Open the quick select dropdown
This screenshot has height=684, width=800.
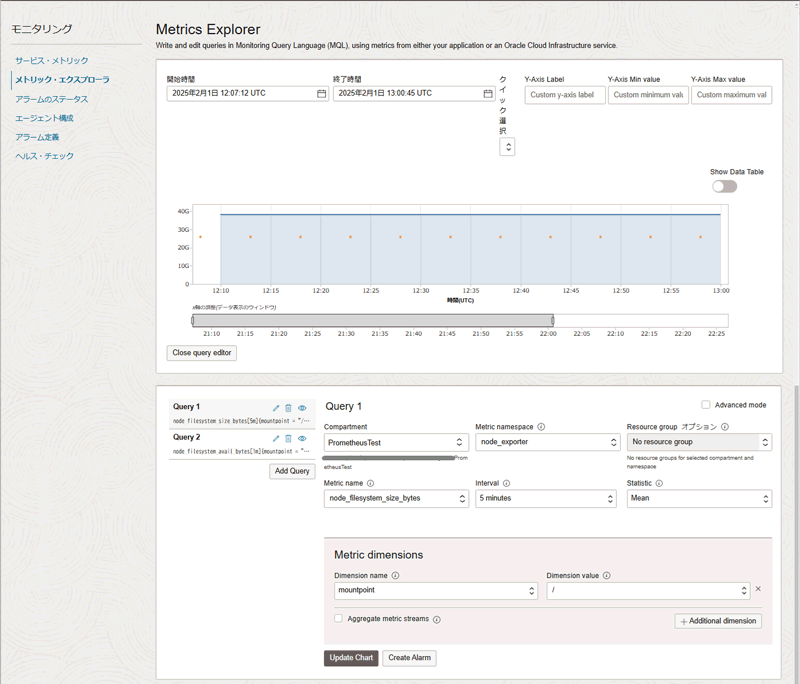507,147
